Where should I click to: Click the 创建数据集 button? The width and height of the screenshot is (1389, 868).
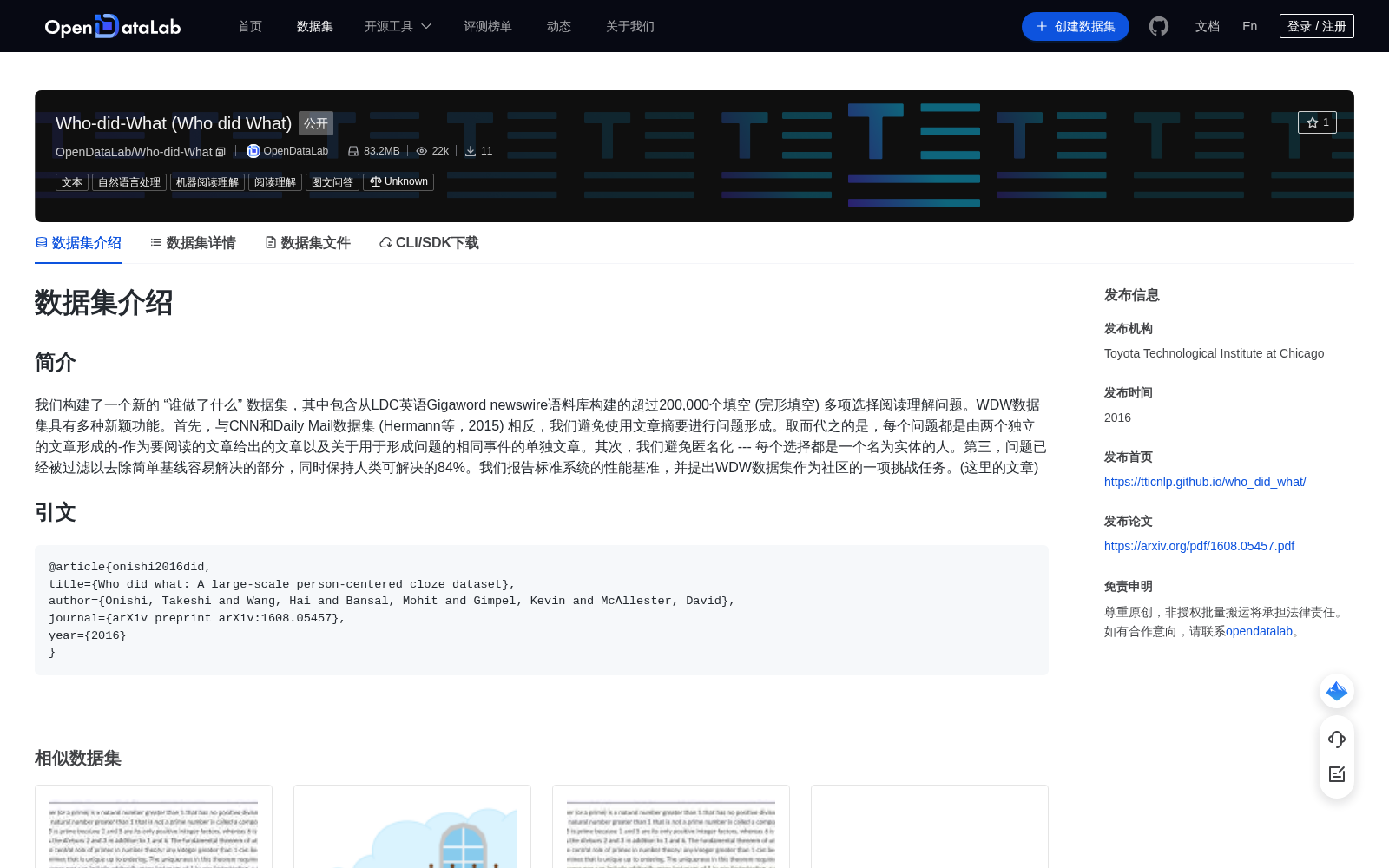(1076, 26)
